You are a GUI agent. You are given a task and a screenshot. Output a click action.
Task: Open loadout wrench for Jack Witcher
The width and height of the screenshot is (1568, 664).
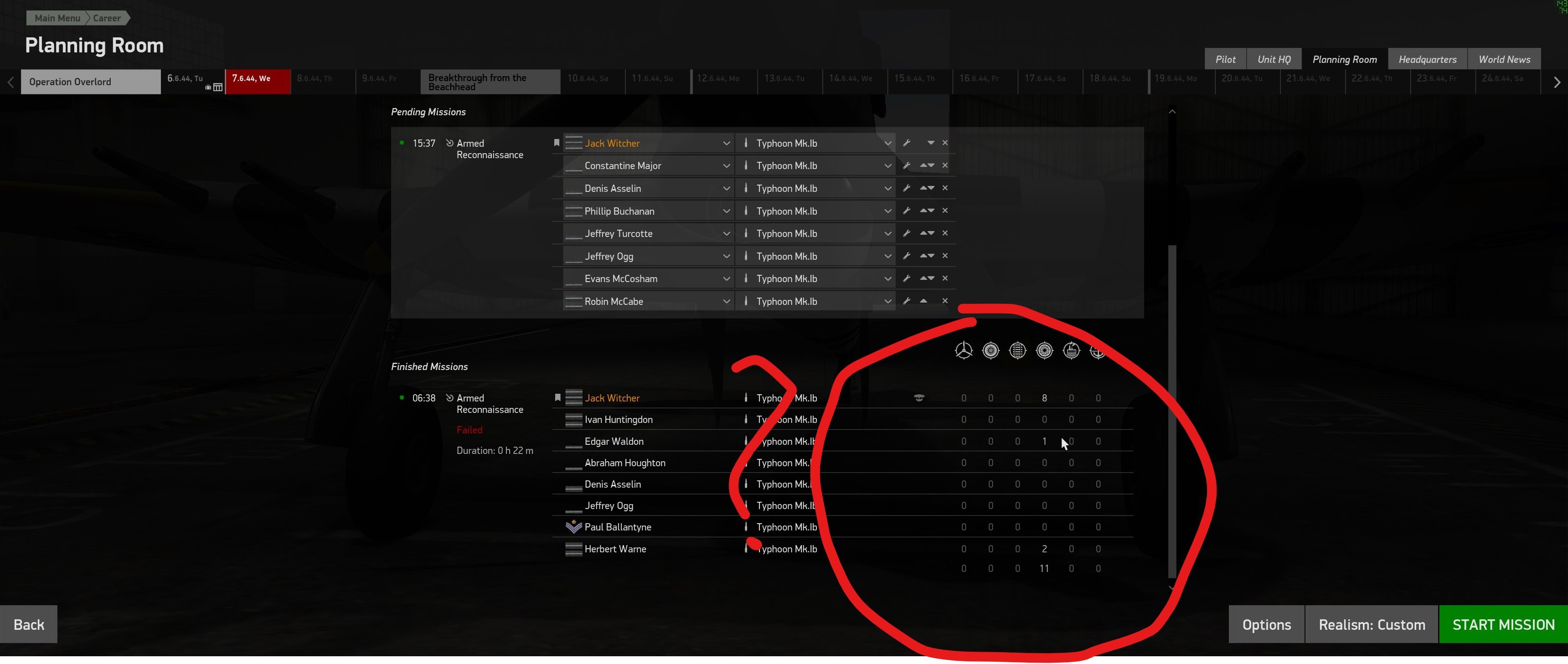tap(906, 143)
